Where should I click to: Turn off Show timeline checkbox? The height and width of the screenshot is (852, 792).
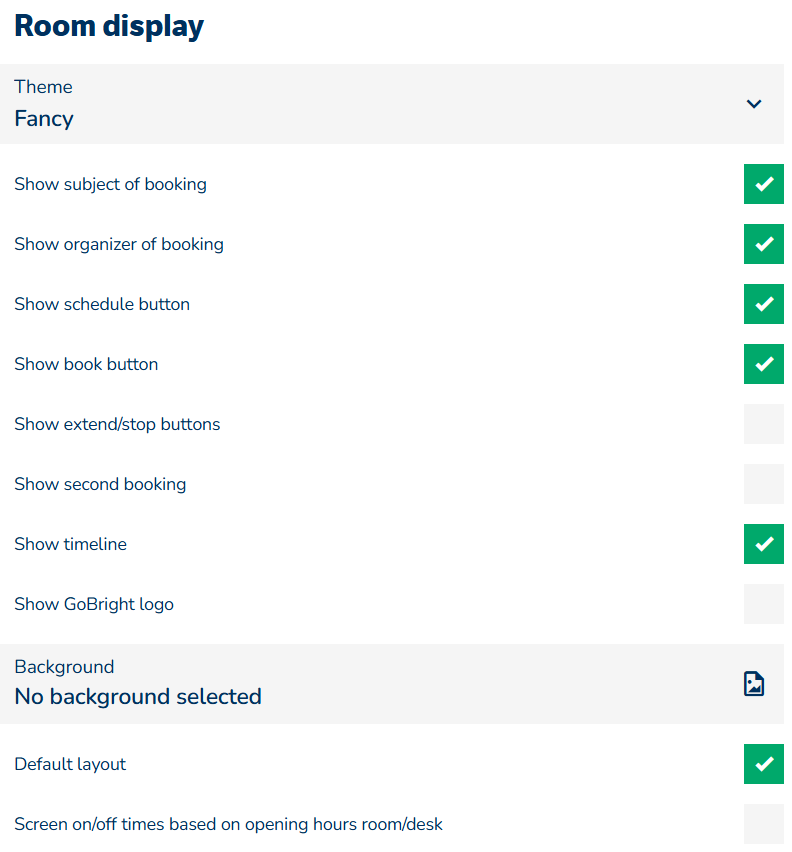tap(763, 544)
